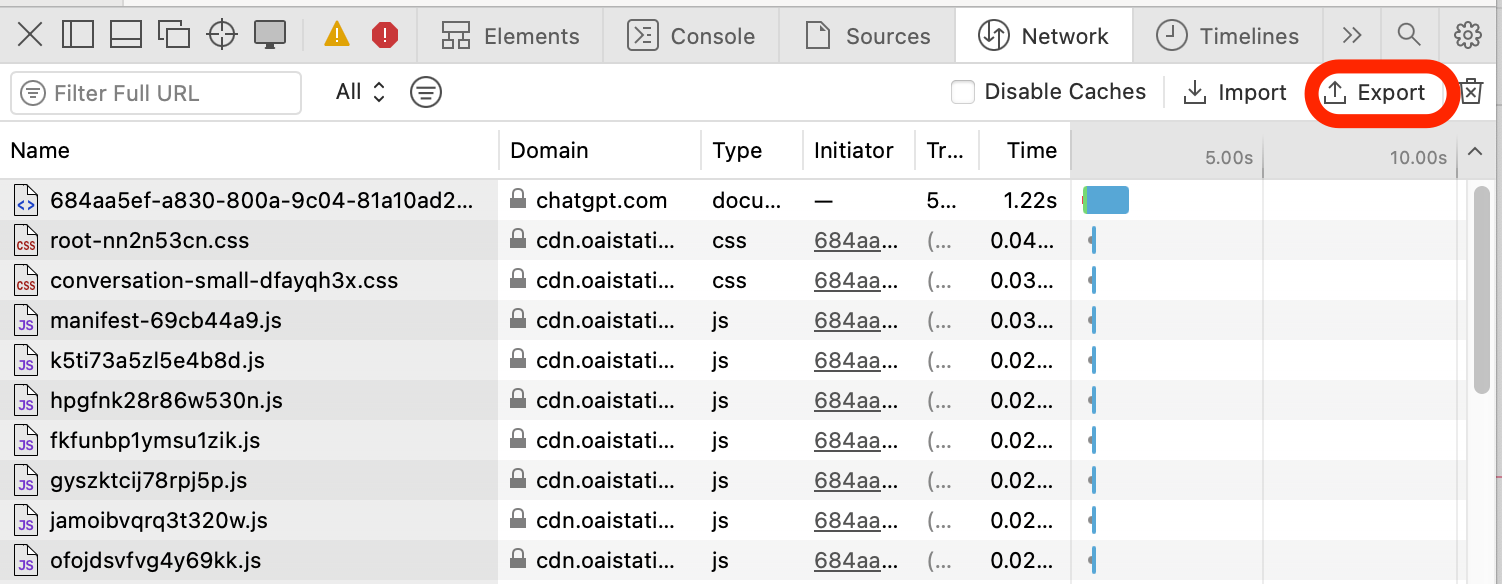This screenshot has width=1502, height=584.
Task: Switch to the Sources tab
Action: click(x=868, y=36)
